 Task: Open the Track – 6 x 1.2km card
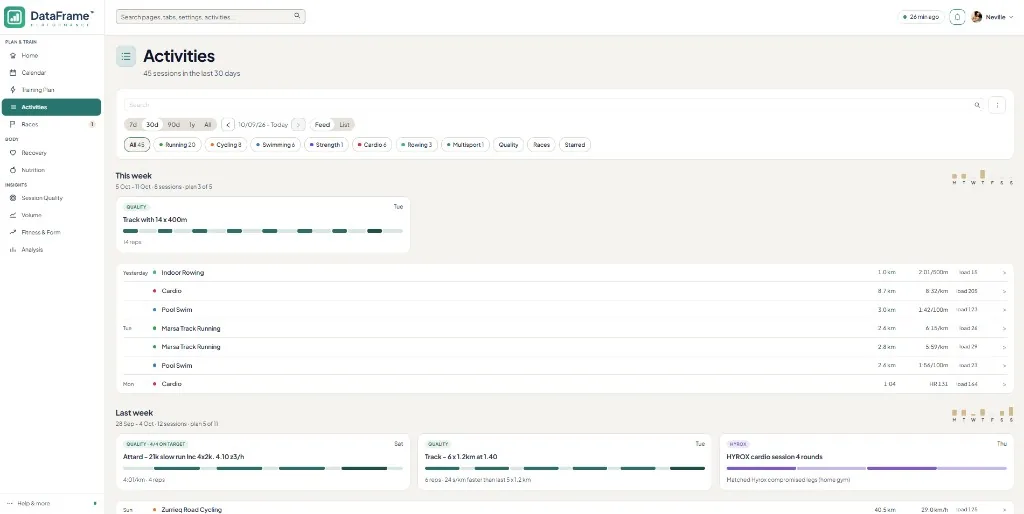(x=564, y=462)
